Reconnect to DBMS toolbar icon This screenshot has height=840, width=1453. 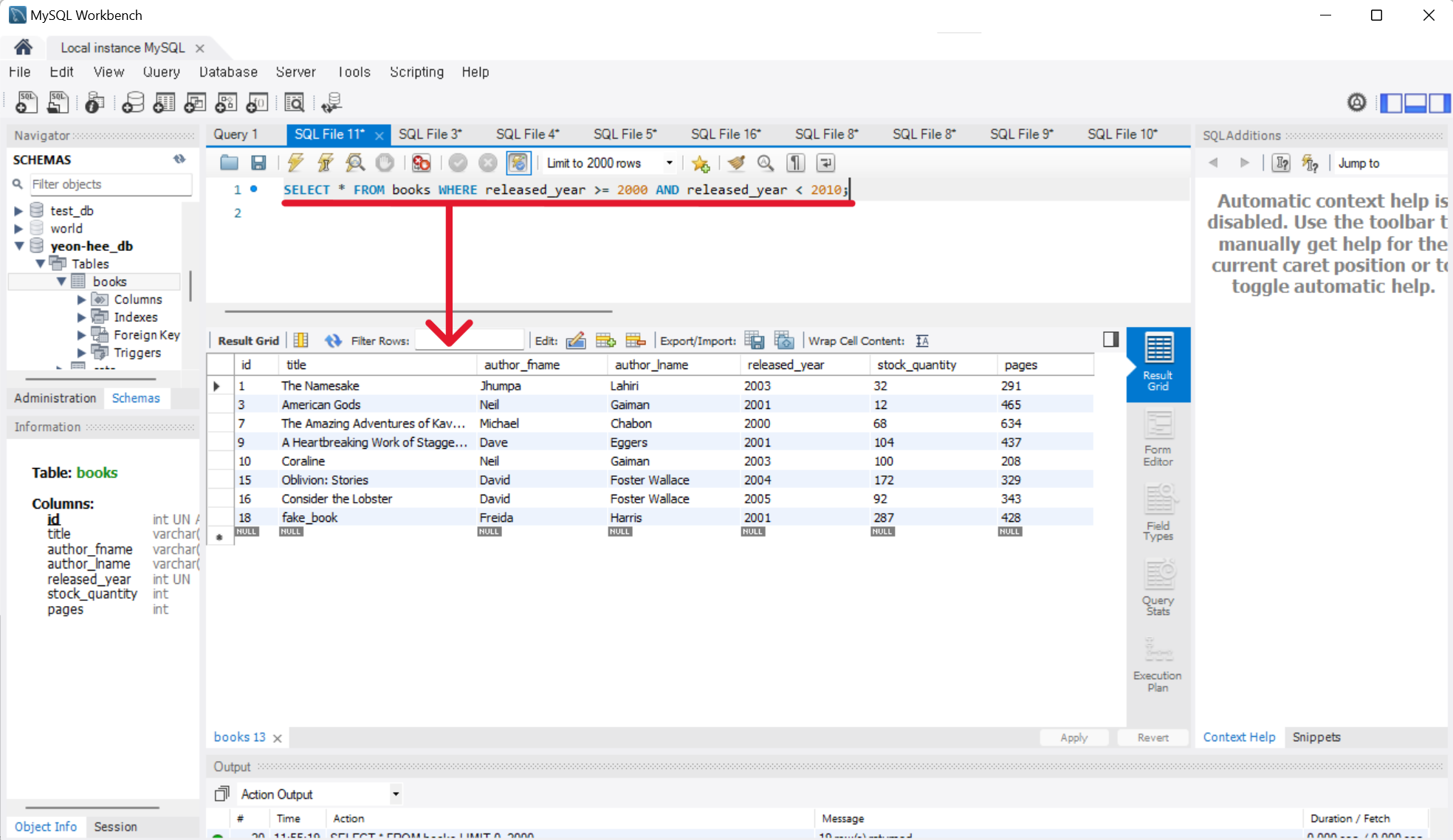tap(332, 103)
